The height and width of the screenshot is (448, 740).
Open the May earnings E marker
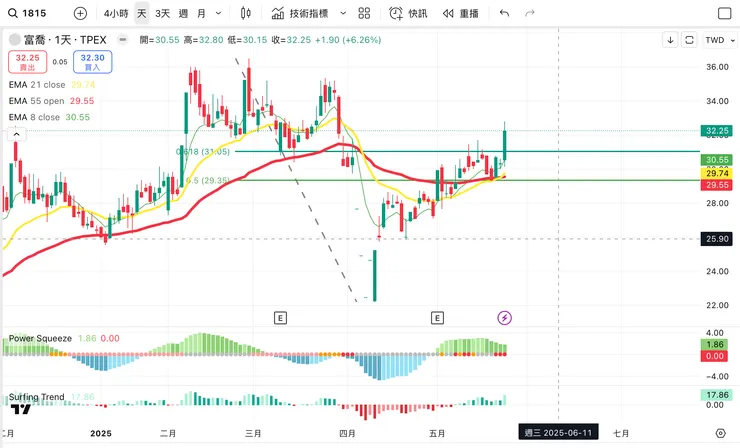[437, 318]
